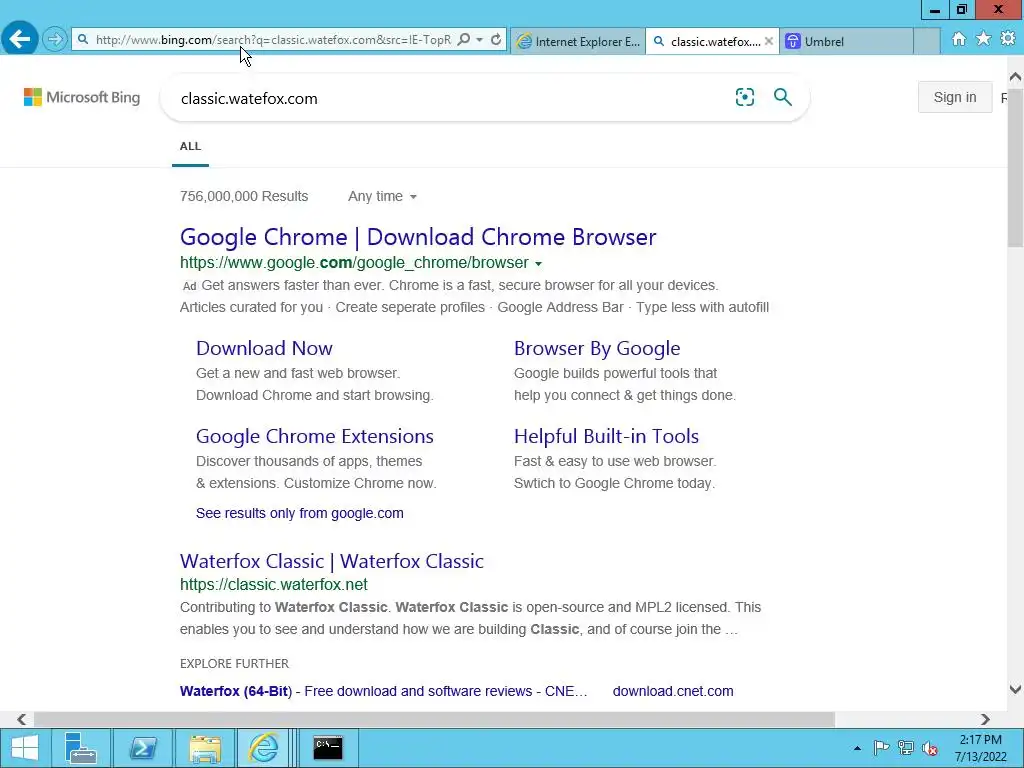This screenshot has width=1024, height=768.
Task: Open File Explorer from the taskbar
Action: pyautogui.click(x=204, y=748)
